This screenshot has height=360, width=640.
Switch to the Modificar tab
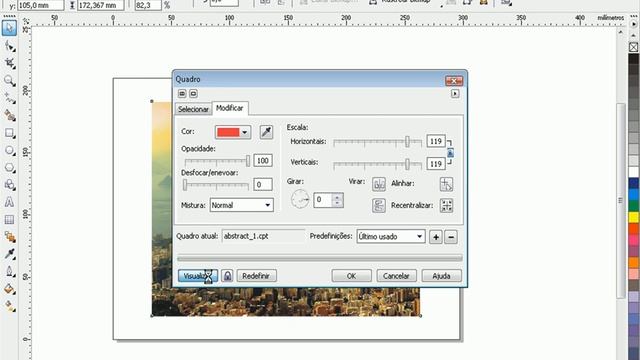tap(230, 108)
